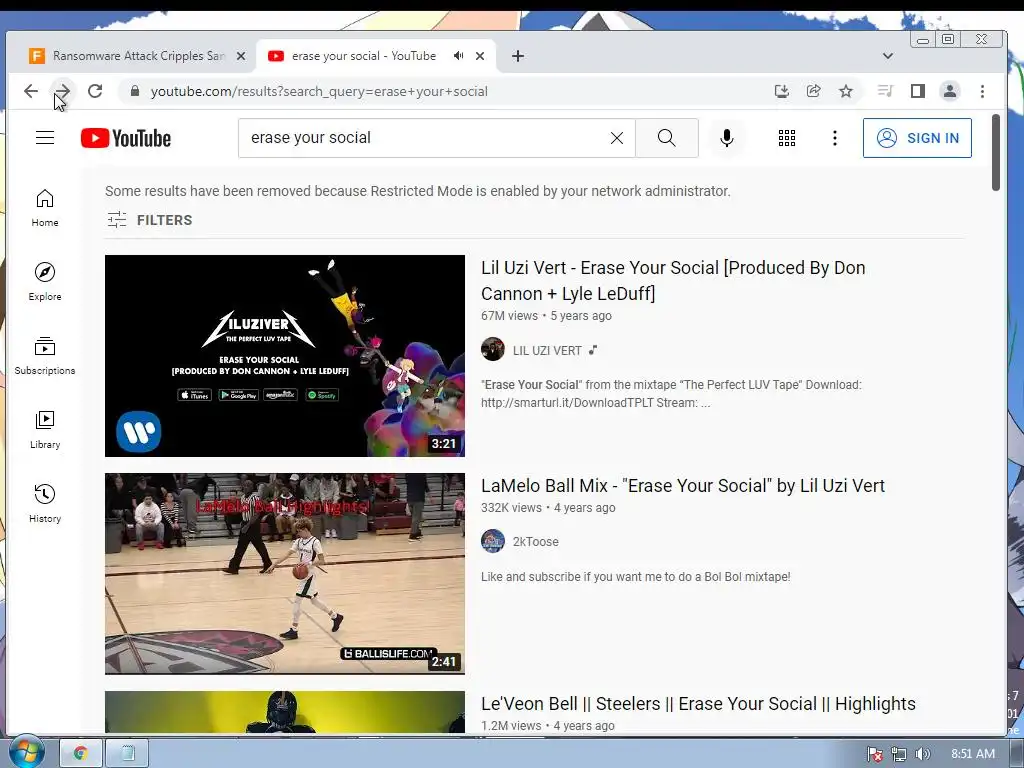
Task: Click LIL UZI VERT channel avatar
Action: pos(493,349)
